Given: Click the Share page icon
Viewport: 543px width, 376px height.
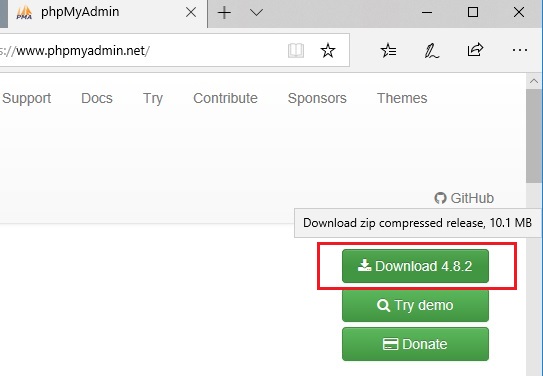Looking at the screenshot, I should 475,50.
